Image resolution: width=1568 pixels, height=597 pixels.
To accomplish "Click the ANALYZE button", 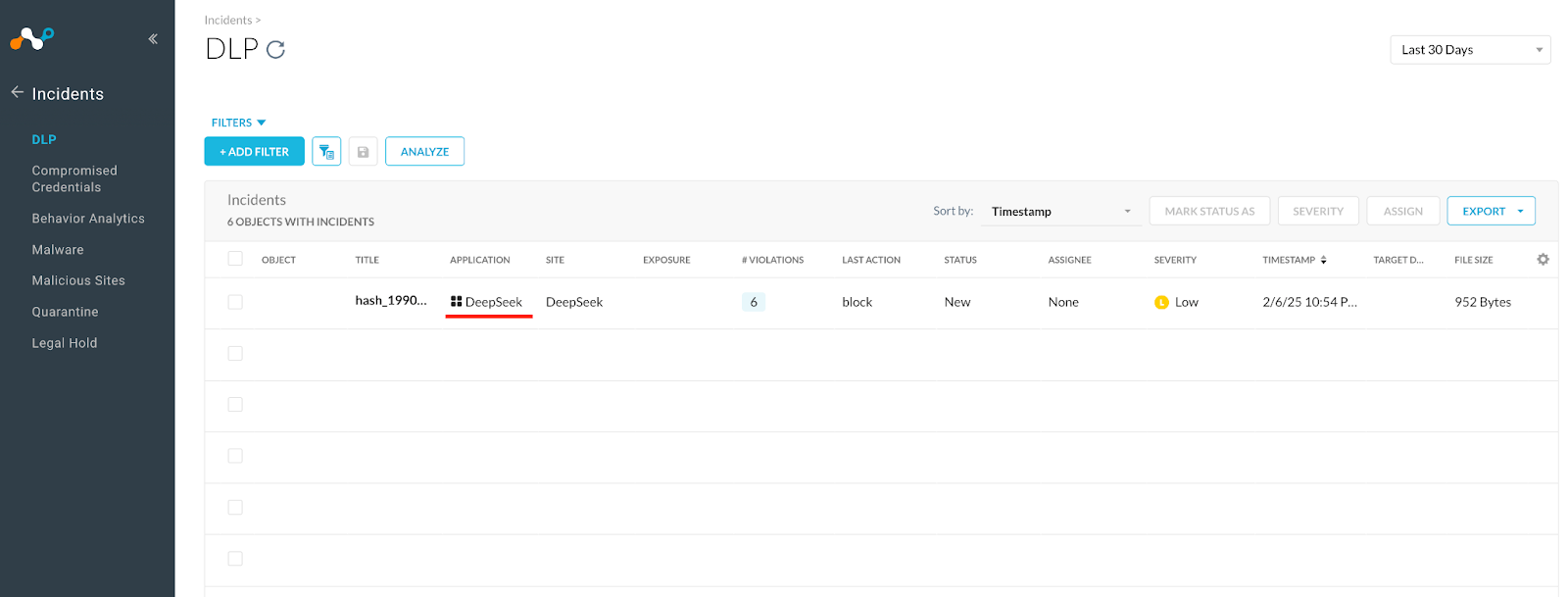I will tap(424, 152).
